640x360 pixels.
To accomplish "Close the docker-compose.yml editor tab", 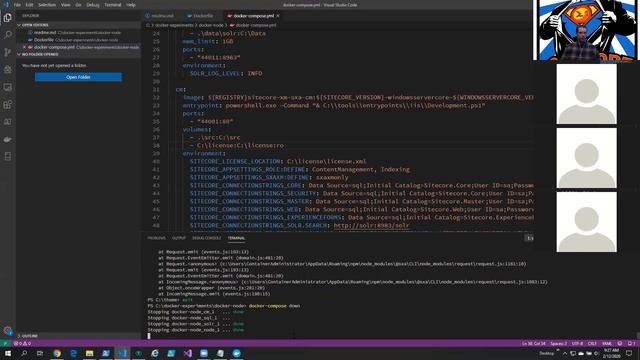I will coord(278,16).
